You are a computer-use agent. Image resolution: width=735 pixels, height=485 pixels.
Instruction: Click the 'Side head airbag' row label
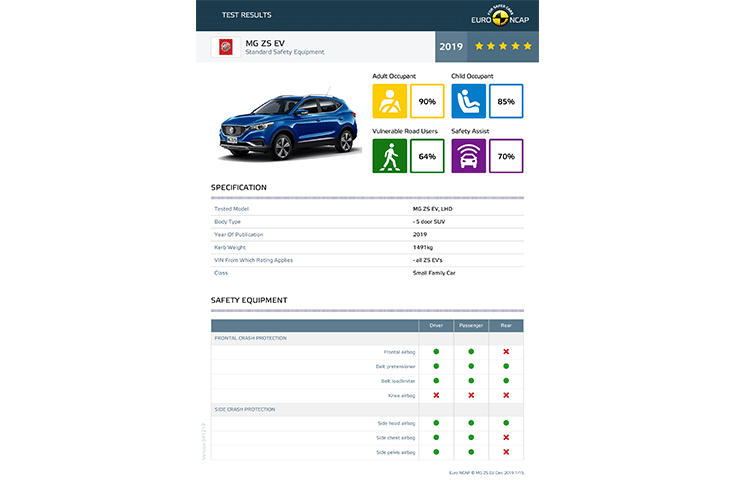(397, 423)
